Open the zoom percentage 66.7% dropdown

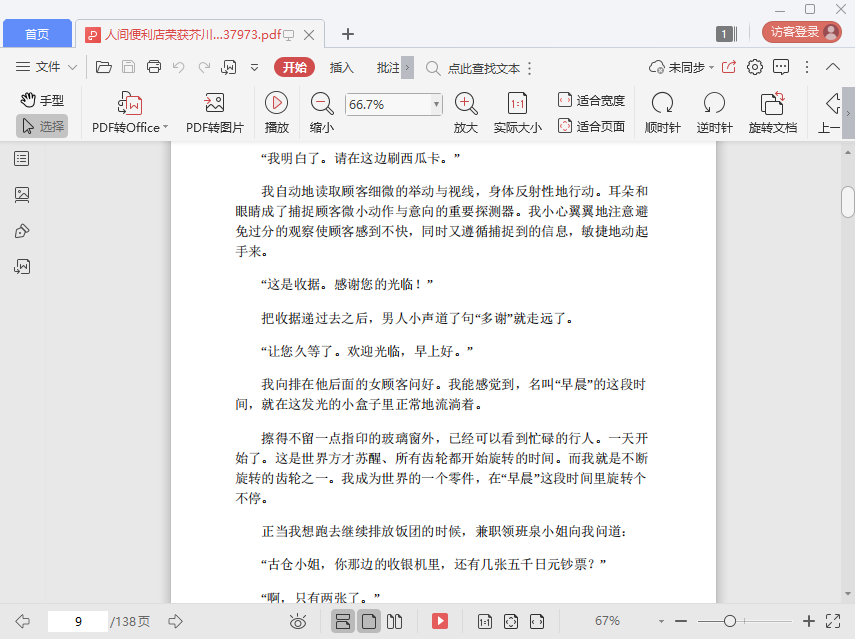click(436, 104)
